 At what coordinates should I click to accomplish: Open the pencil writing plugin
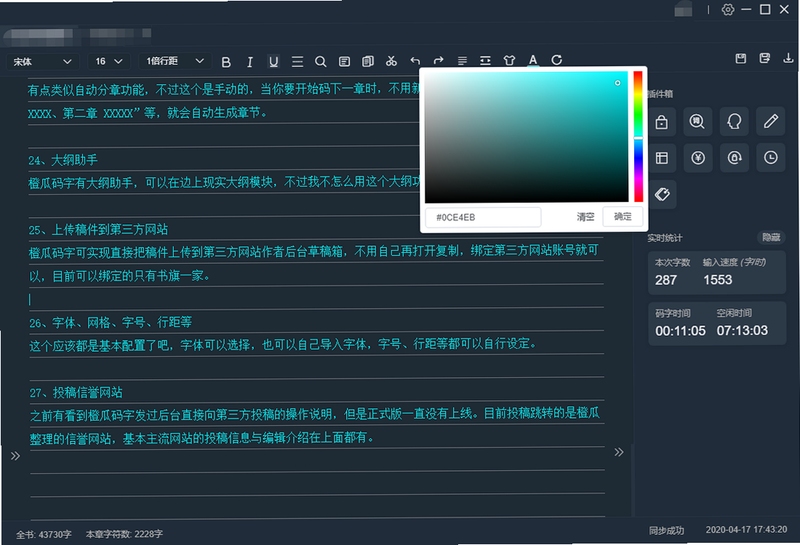(770, 121)
